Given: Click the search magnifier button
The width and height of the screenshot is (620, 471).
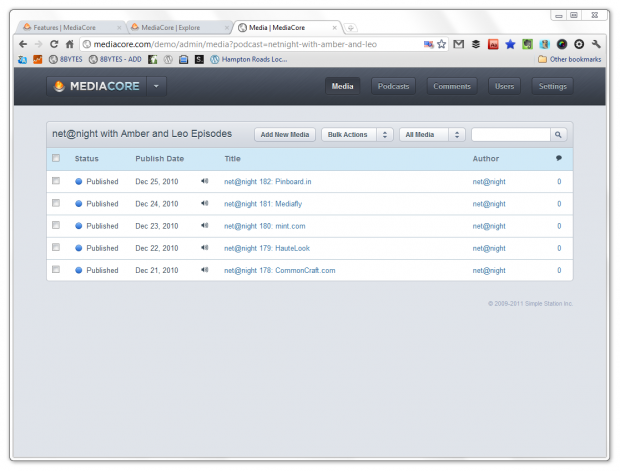Looking at the screenshot, I should click(558, 135).
